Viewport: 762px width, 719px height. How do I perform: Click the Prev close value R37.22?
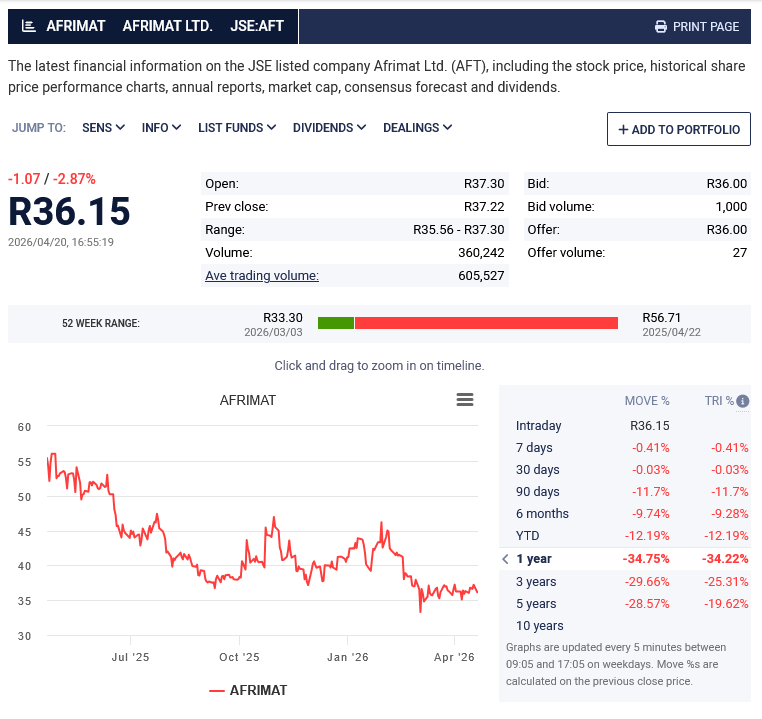[484, 206]
